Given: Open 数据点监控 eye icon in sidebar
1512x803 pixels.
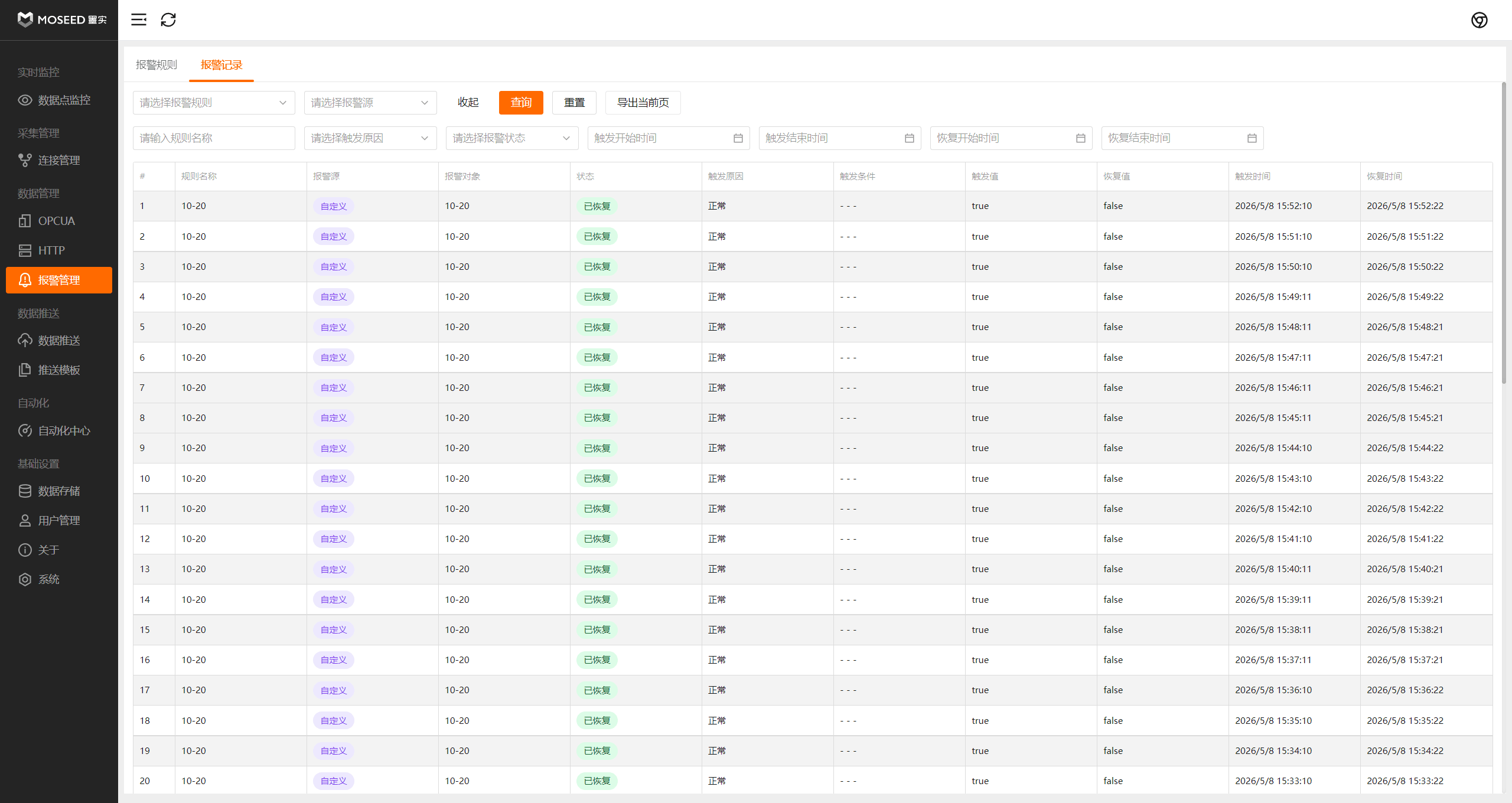Looking at the screenshot, I should click(25, 100).
